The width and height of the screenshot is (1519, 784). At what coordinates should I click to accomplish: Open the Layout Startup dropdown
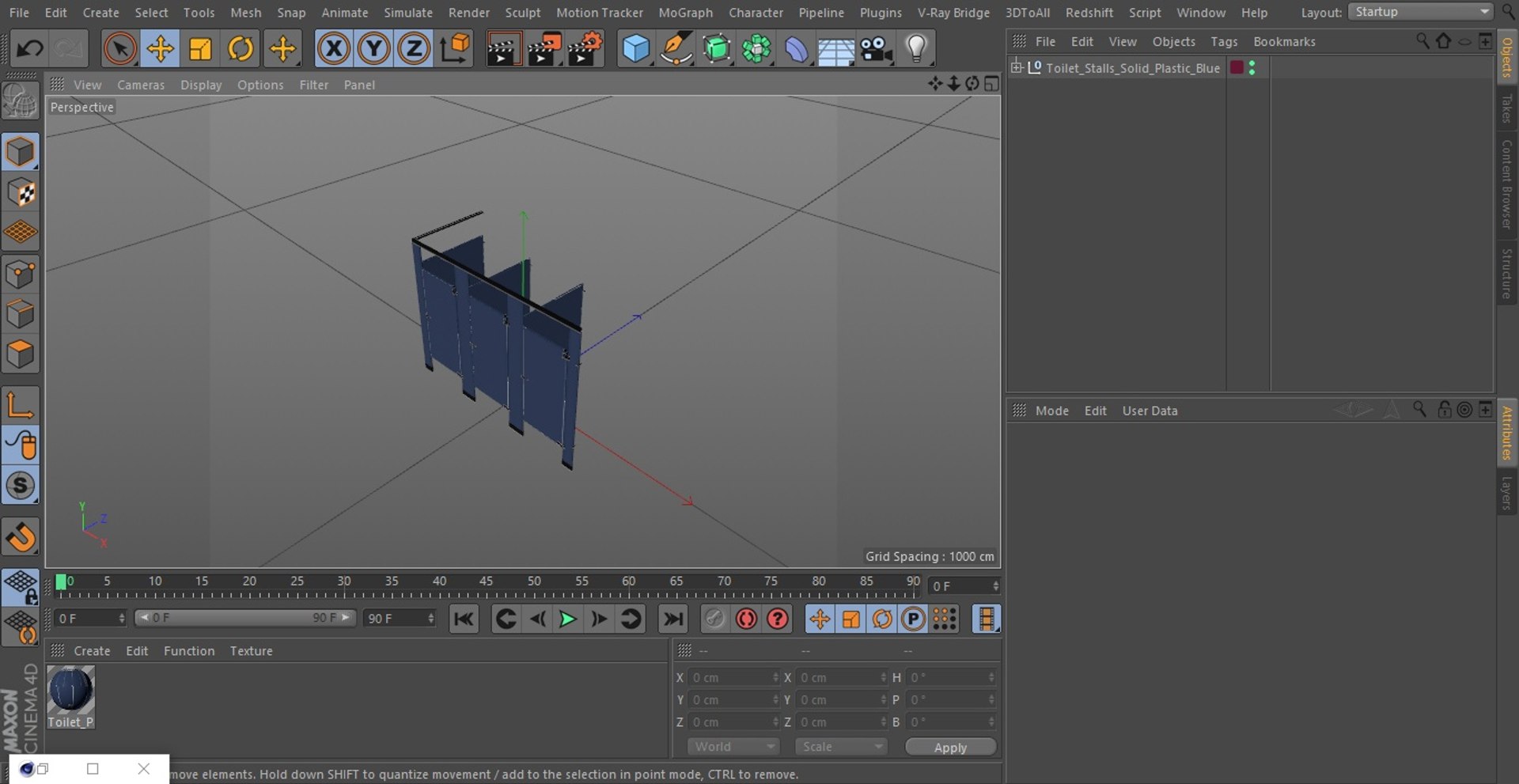click(1421, 12)
